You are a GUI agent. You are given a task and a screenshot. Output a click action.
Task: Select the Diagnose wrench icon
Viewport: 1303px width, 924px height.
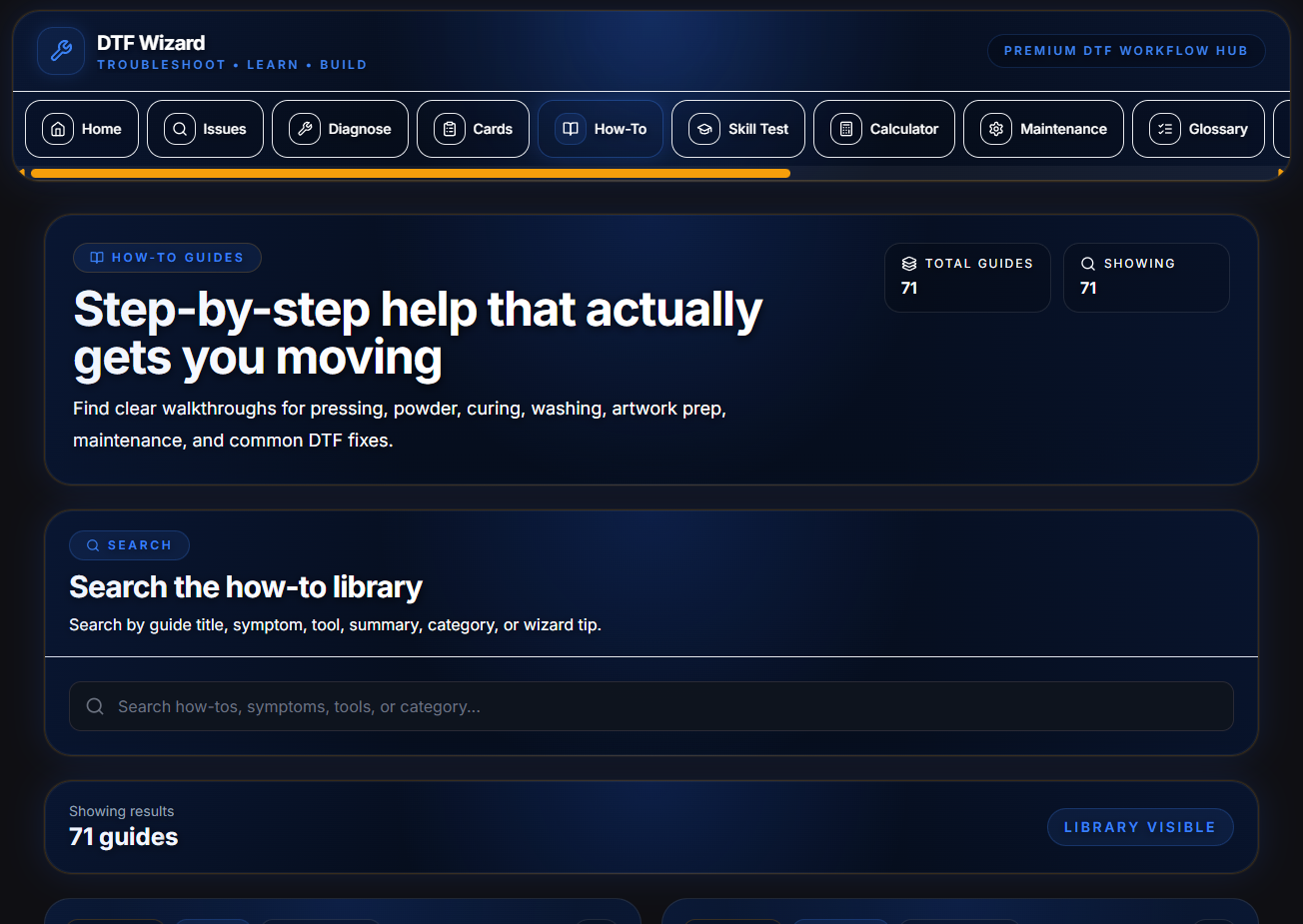[x=305, y=129]
